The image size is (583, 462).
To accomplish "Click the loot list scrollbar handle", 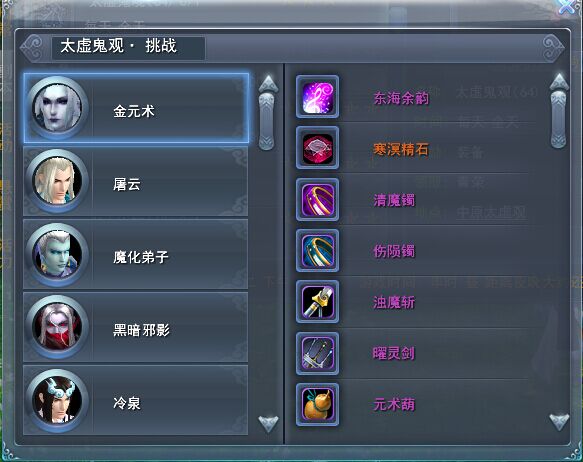I will click(x=558, y=120).
